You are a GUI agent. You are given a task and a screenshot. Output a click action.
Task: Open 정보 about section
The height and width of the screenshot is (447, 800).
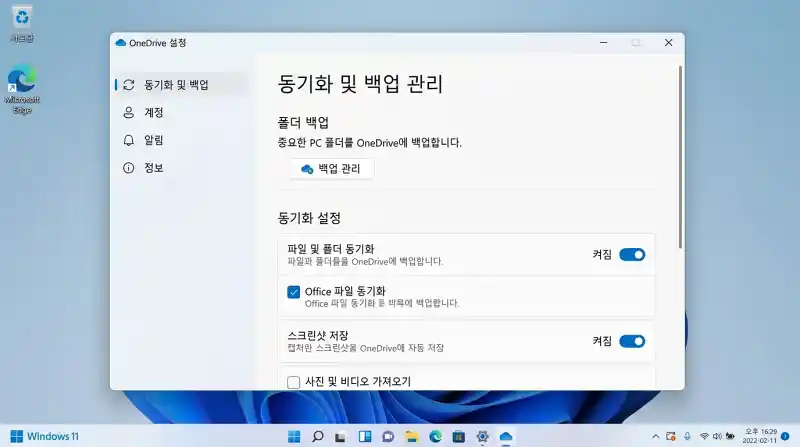181,167
